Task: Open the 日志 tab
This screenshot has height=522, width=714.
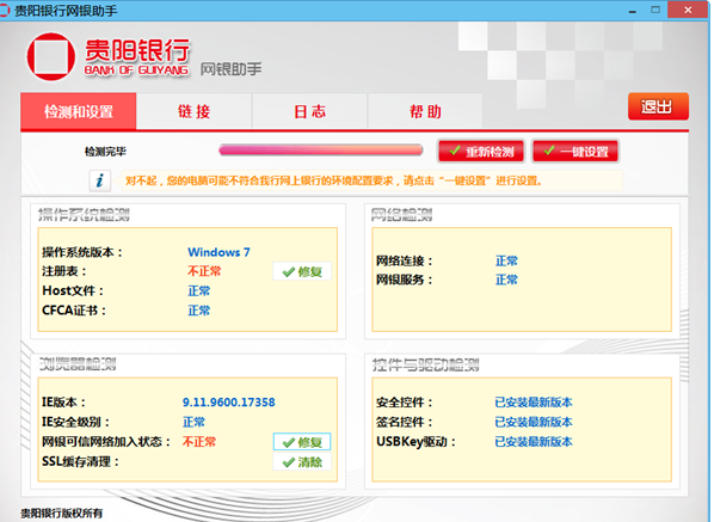Action: (x=310, y=111)
